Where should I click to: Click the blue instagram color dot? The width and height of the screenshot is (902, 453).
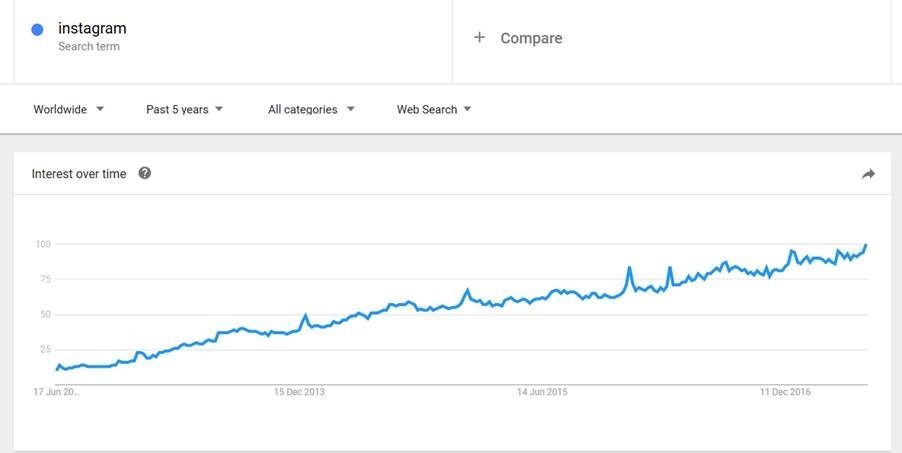pyautogui.click(x=38, y=30)
